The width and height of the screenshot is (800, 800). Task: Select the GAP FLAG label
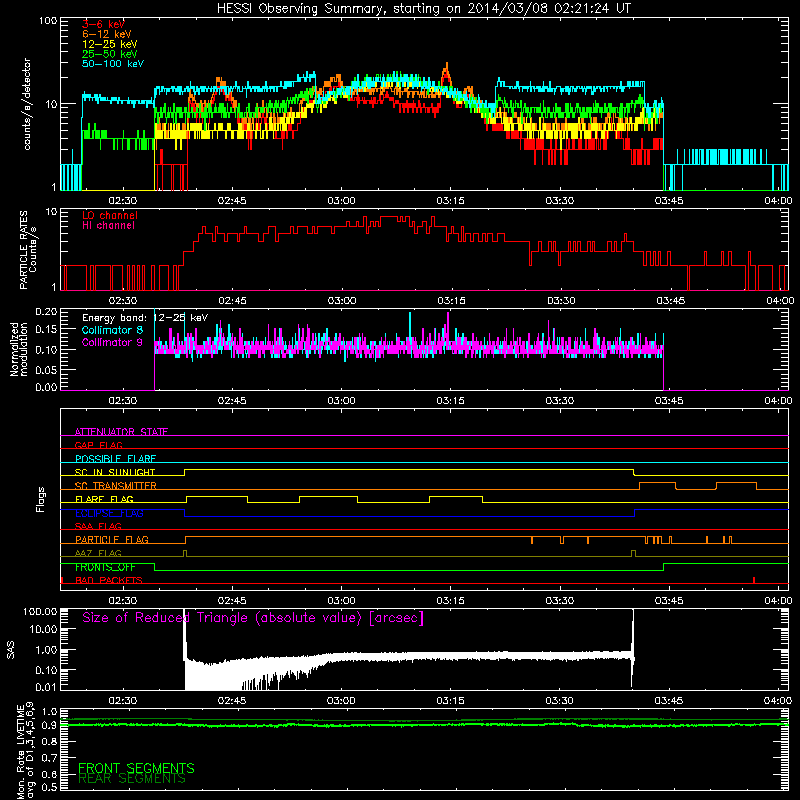pos(98,445)
